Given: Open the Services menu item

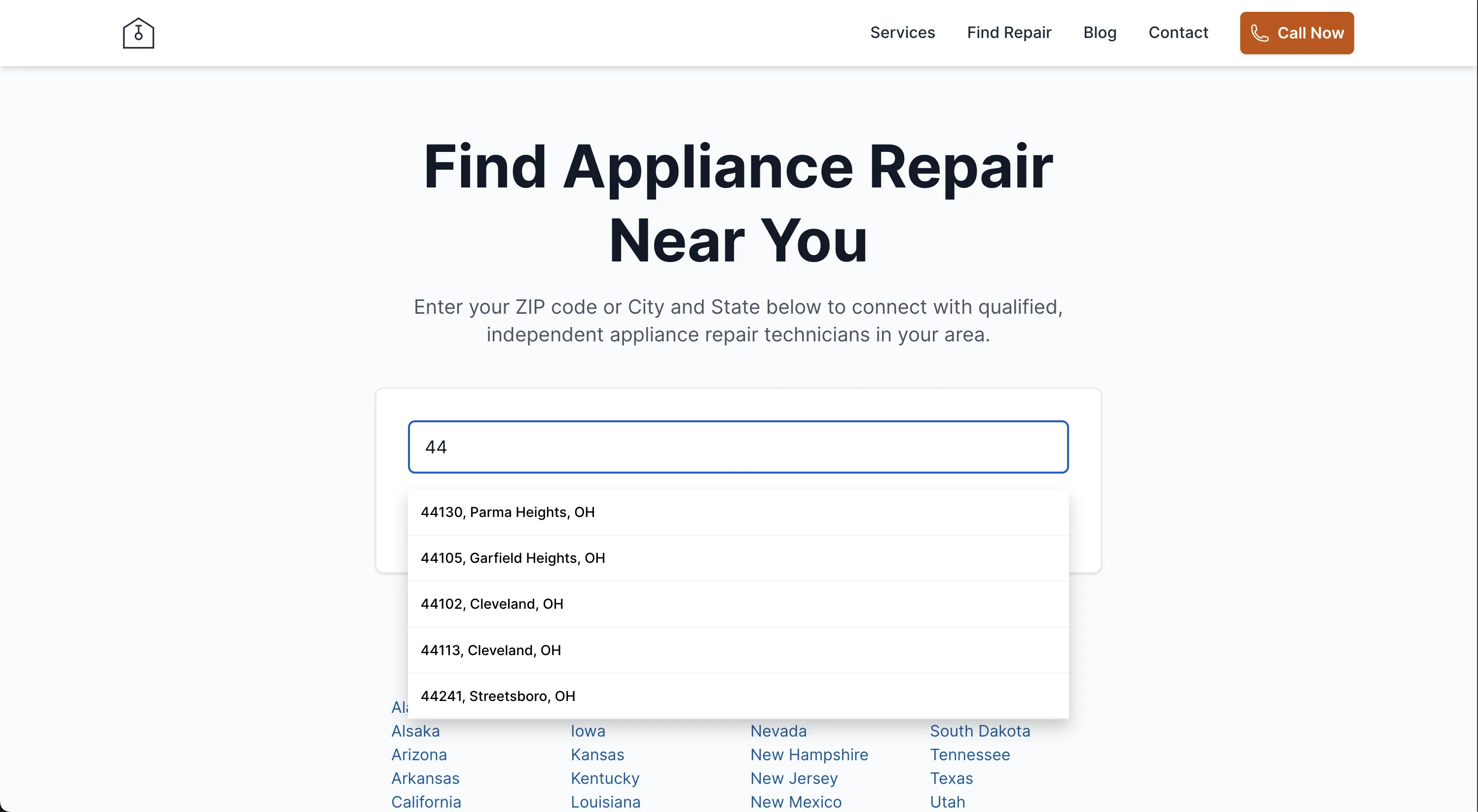Looking at the screenshot, I should pos(902,33).
